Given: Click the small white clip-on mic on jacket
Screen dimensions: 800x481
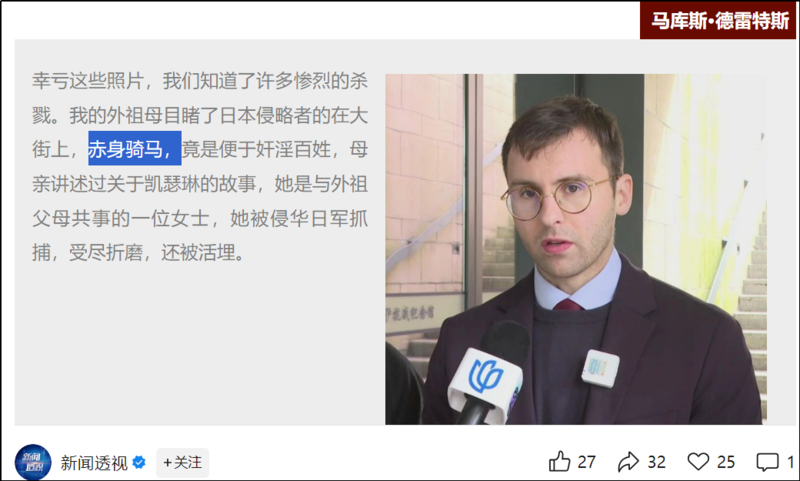Looking at the screenshot, I should click(599, 368).
